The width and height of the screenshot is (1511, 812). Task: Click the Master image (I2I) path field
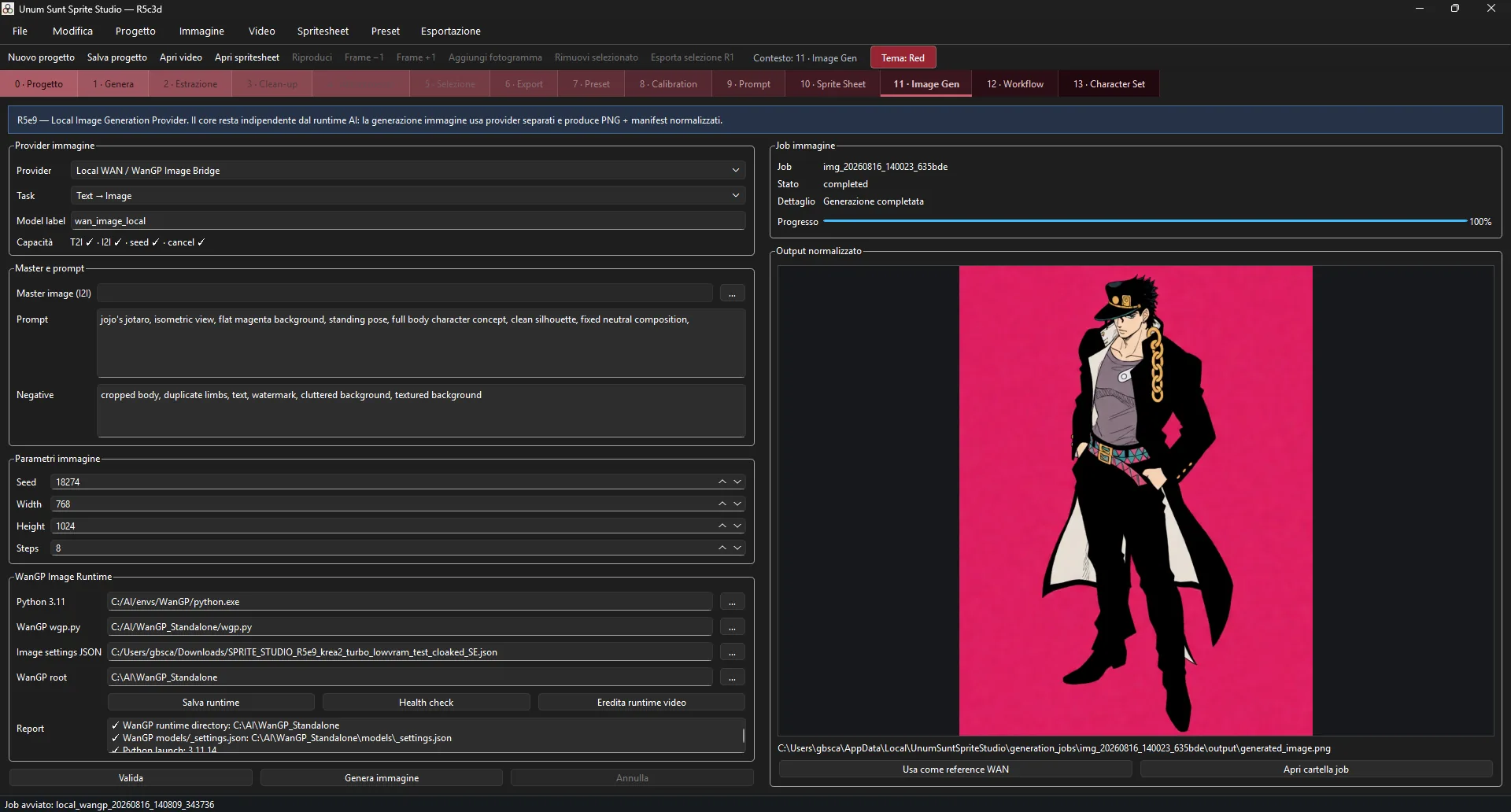[405, 293]
